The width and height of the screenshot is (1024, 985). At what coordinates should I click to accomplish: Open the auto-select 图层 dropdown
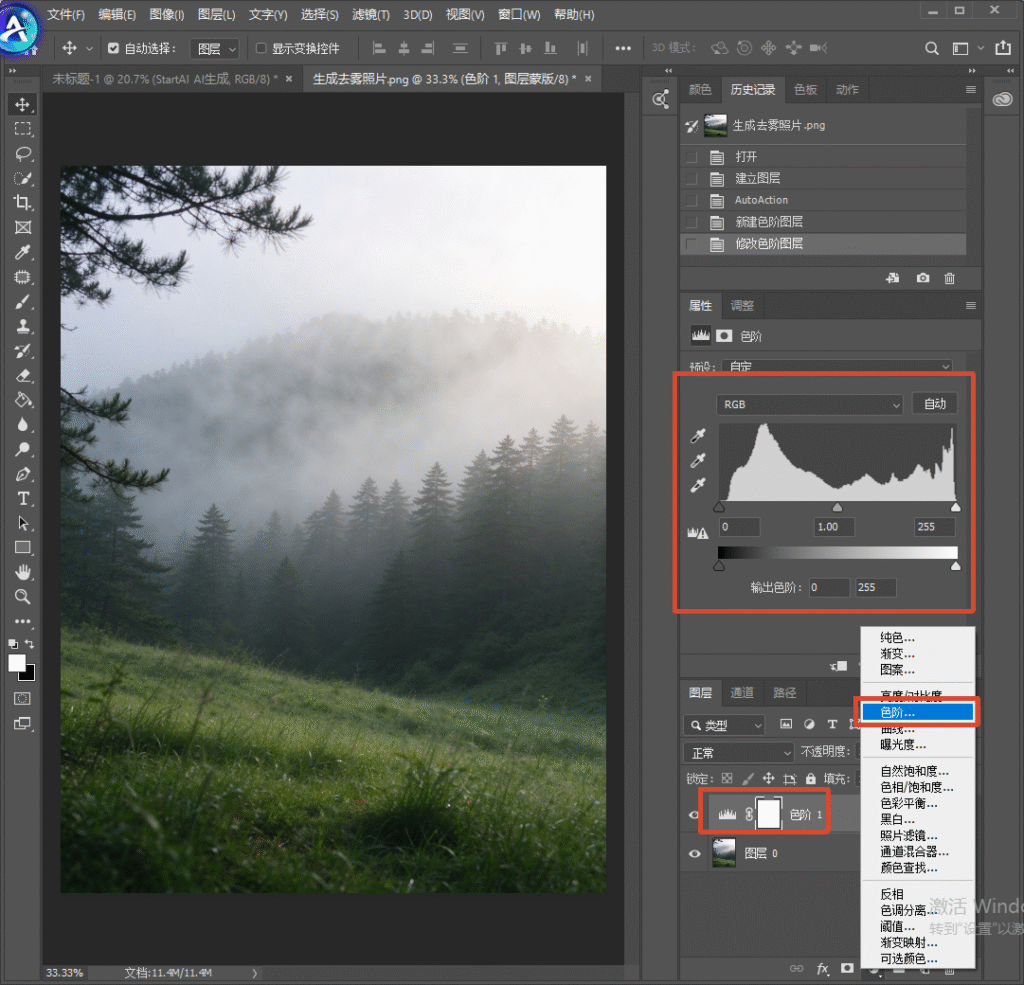pyautogui.click(x=215, y=49)
